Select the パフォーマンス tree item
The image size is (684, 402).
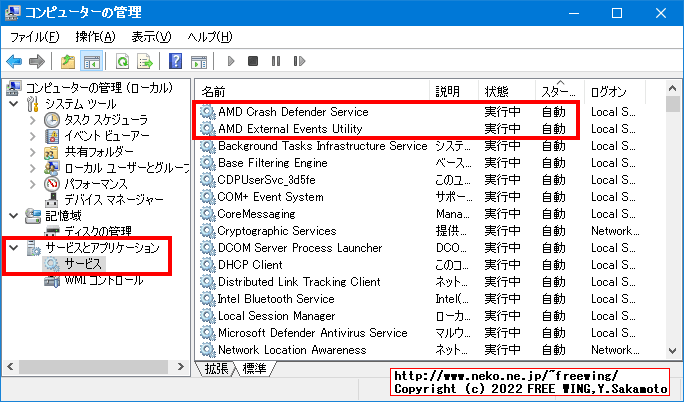(x=96, y=184)
